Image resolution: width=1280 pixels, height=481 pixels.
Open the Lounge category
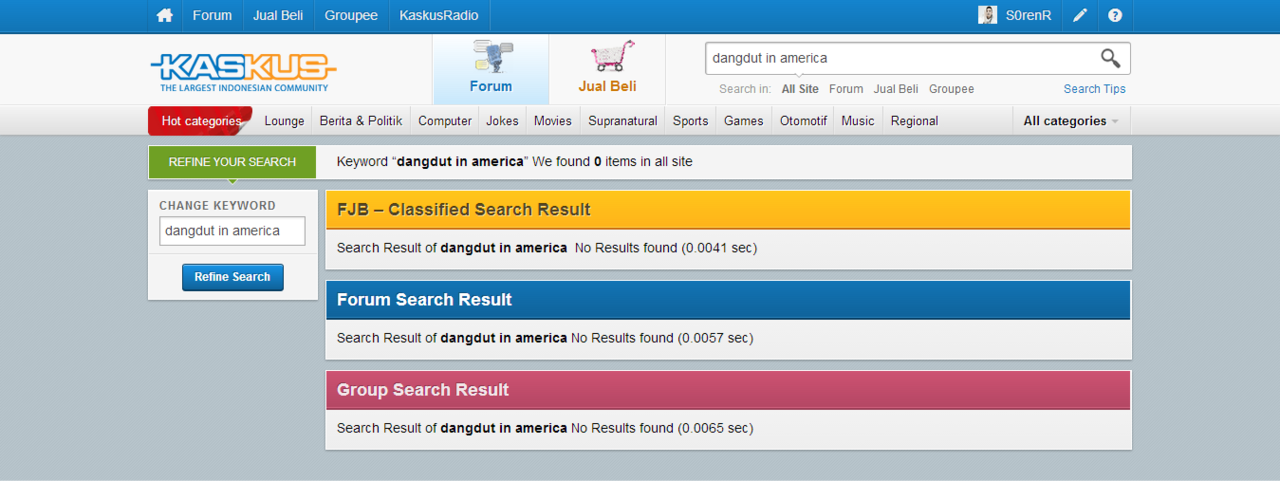tap(284, 121)
